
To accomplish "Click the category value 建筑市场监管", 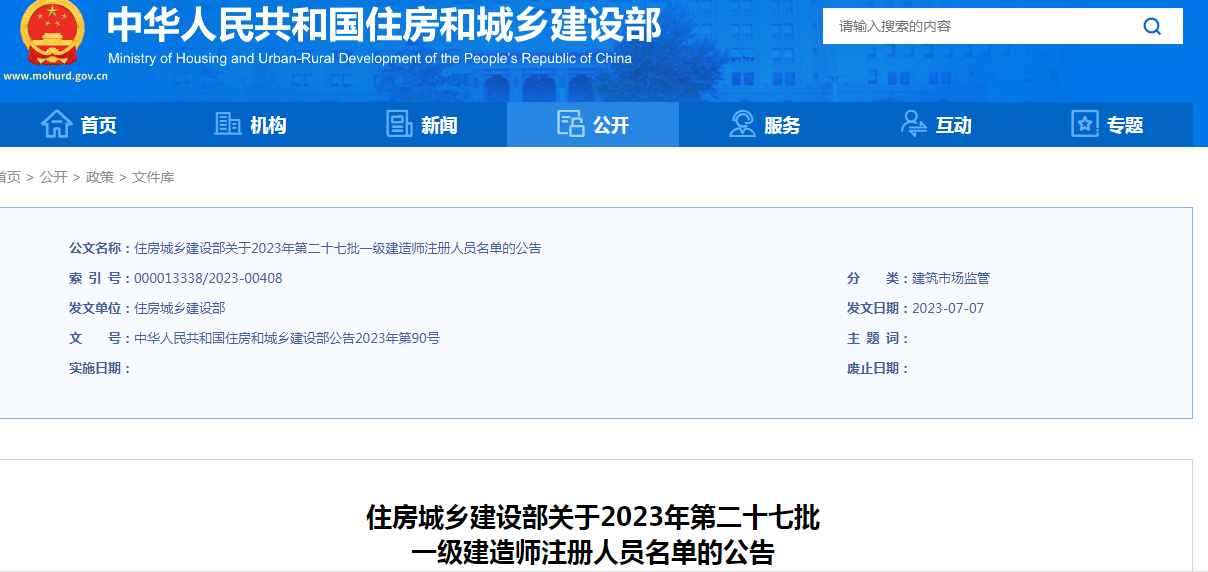I will click(x=951, y=278).
